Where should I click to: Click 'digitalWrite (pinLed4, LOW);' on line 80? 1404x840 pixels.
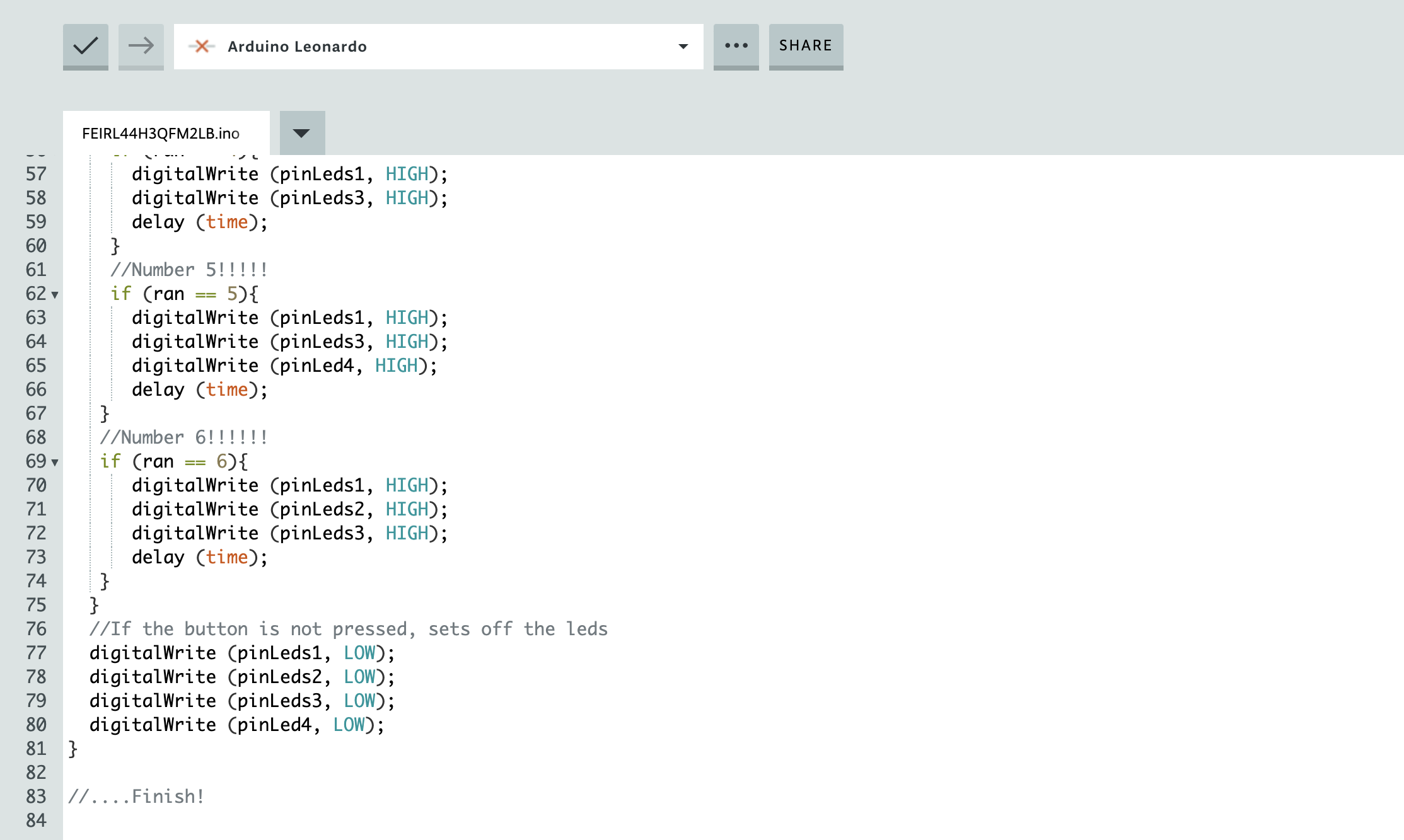click(x=237, y=725)
